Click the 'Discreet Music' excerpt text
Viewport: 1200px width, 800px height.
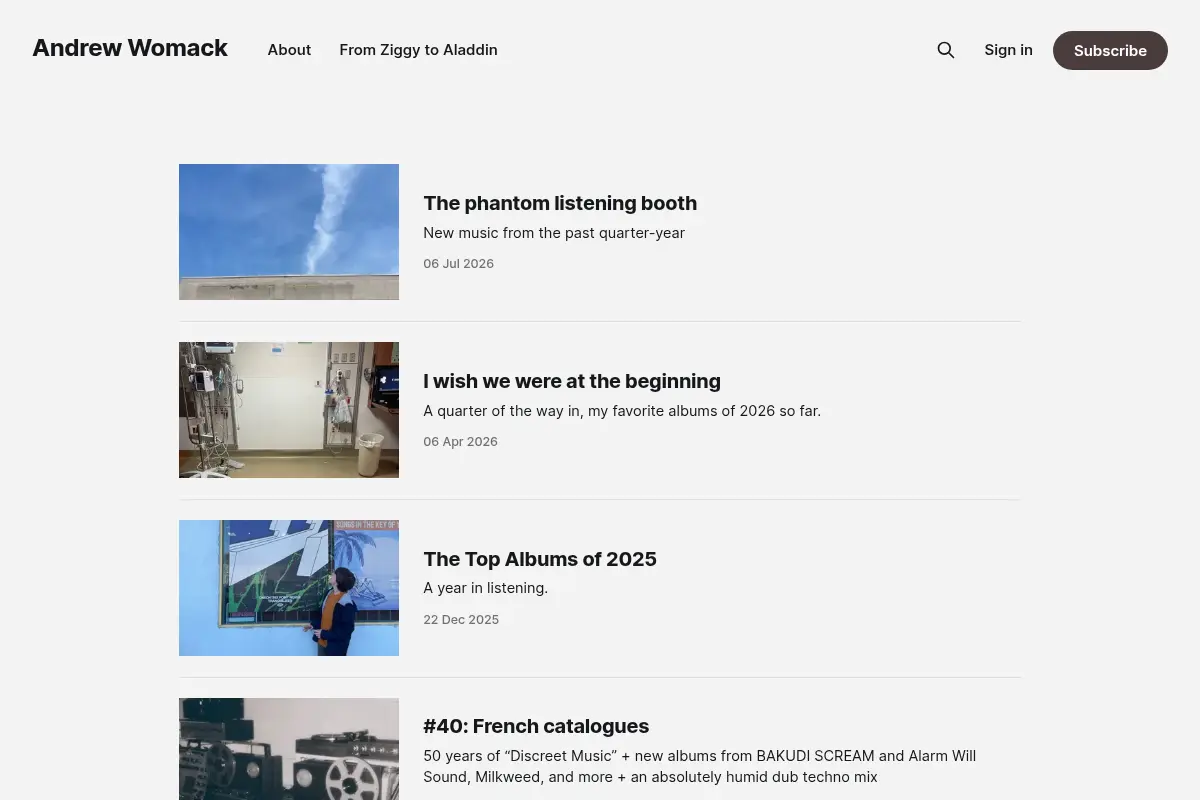point(699,766)
